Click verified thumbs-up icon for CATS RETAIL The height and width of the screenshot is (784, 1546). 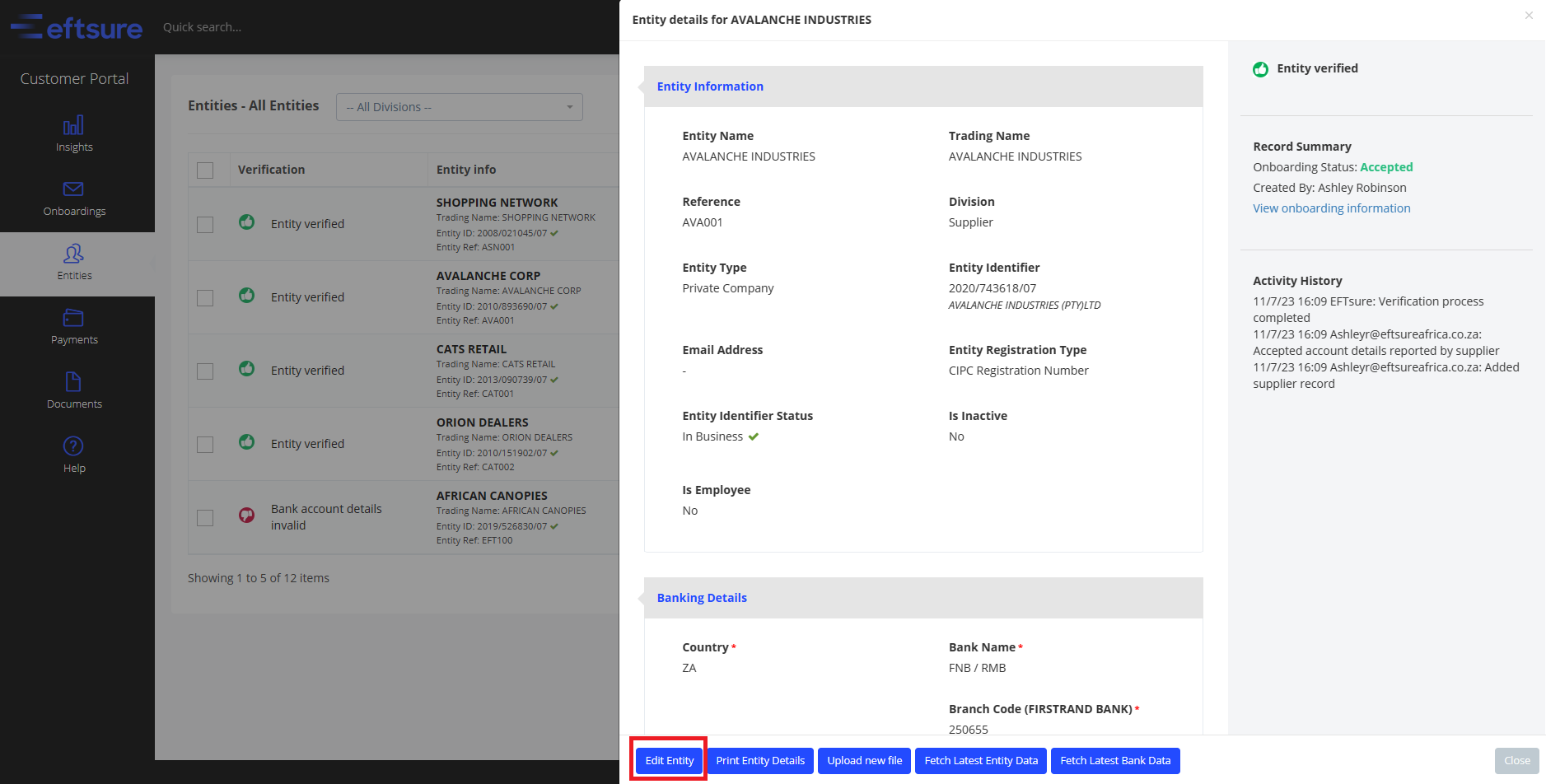[x=246, y=368]
